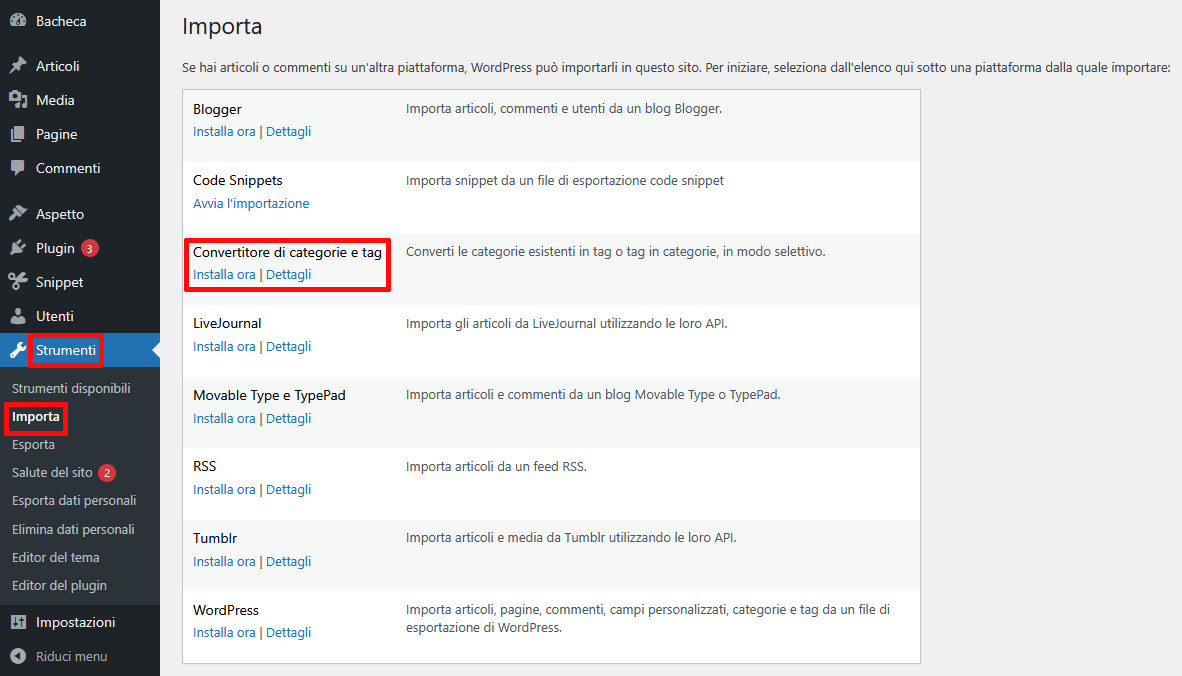Click the Strumenti wrench icon

pos(18,350)
